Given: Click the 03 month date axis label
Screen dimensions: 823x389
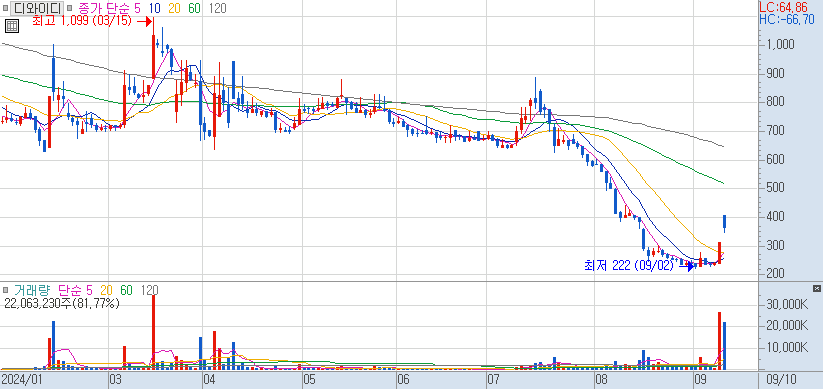Looking at the screenshot, I should coord(115,379).
